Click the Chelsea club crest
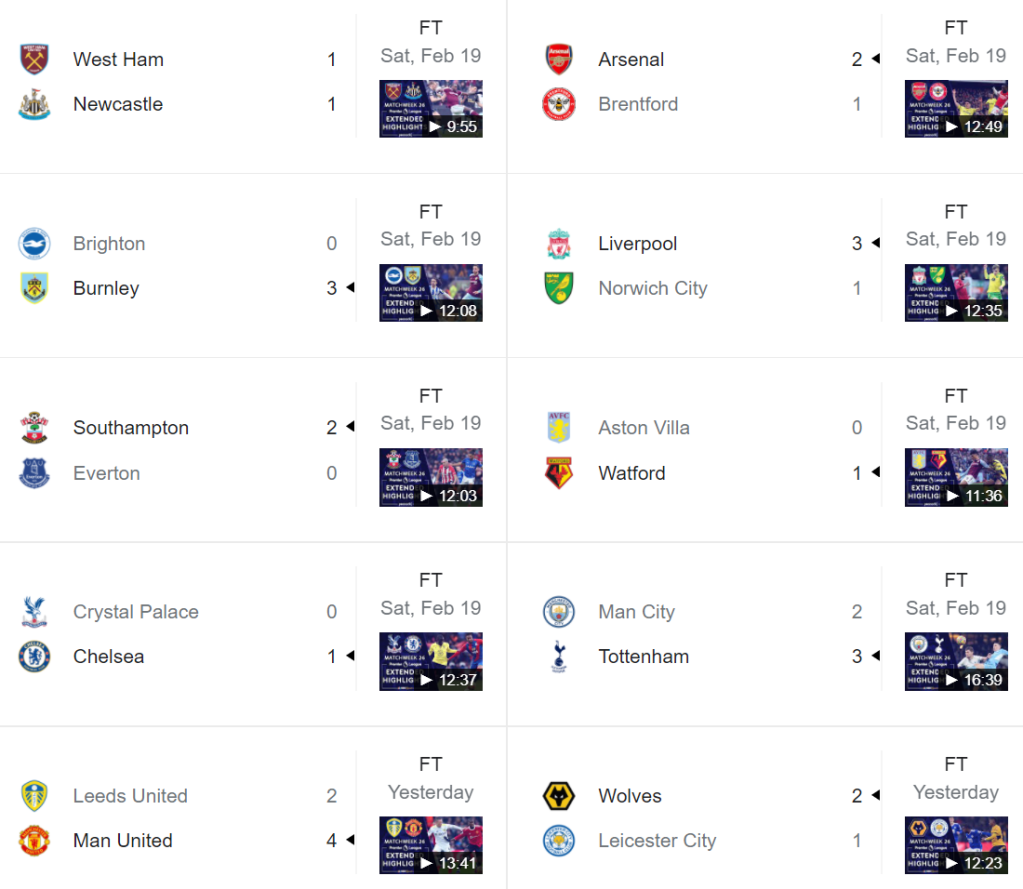The height and width of the screenshot is (889, 1023). [34, 657]
